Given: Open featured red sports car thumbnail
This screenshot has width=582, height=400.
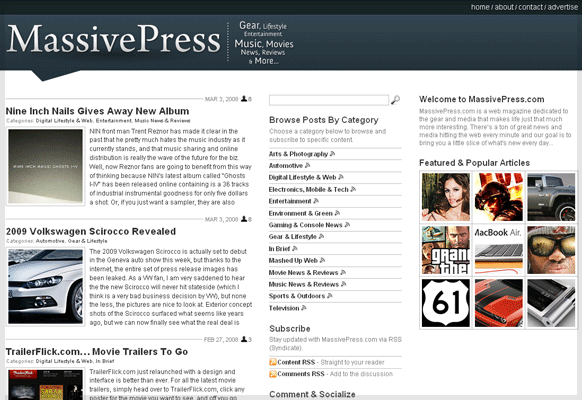Looking at the screenshot, I should 498,303.
